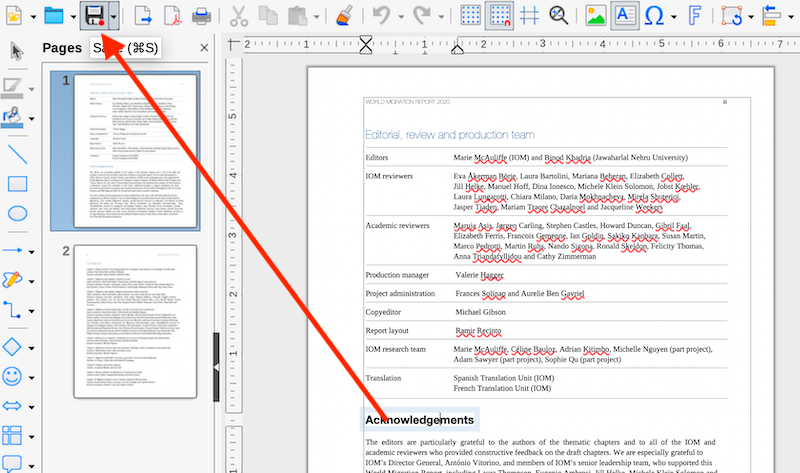The image size is (800, 473).
Task: Expand the Undo history dropdown
Action: (401, 17)
